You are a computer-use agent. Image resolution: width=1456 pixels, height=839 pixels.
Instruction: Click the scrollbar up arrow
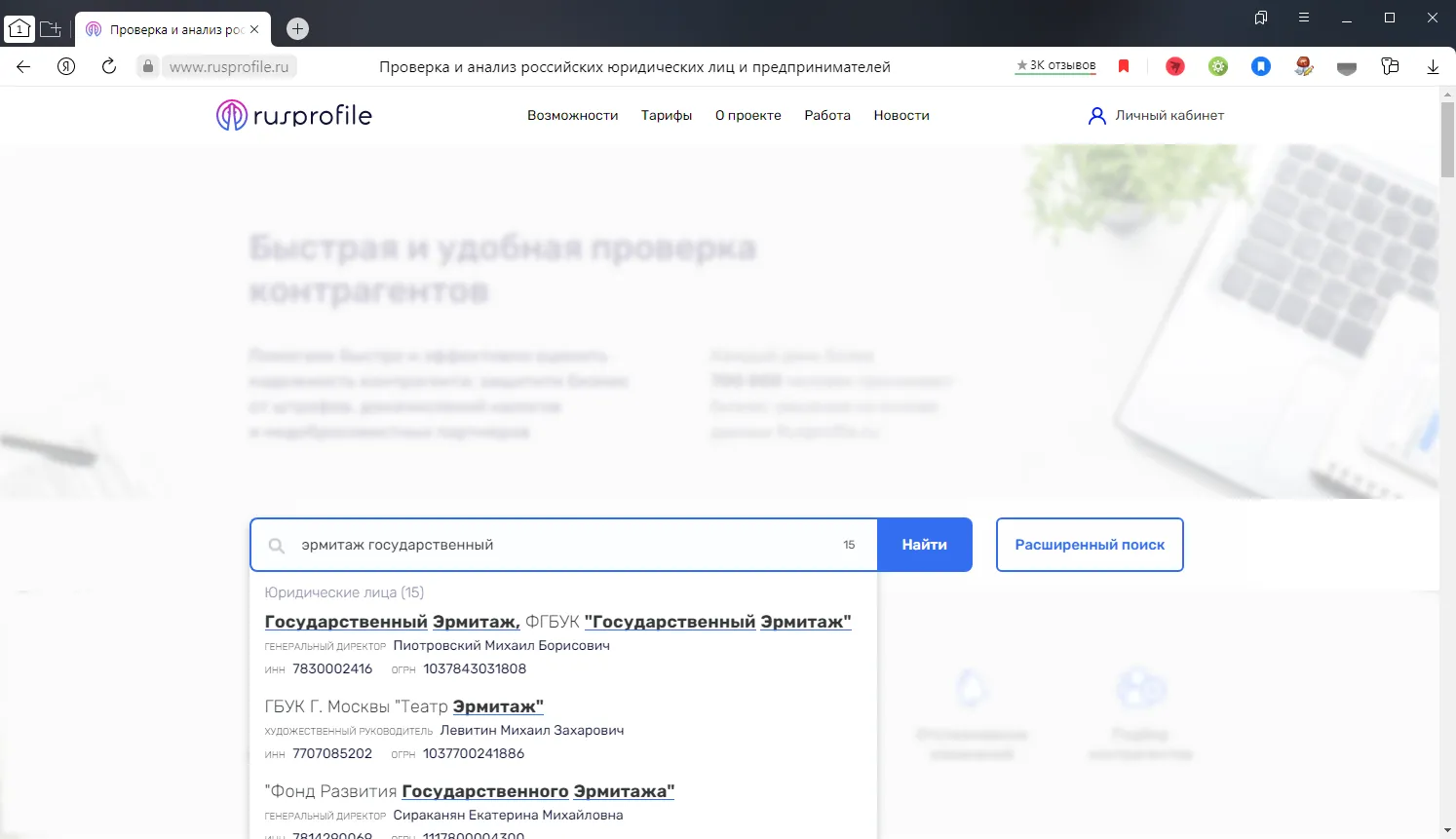click(x=1447, y=94)
